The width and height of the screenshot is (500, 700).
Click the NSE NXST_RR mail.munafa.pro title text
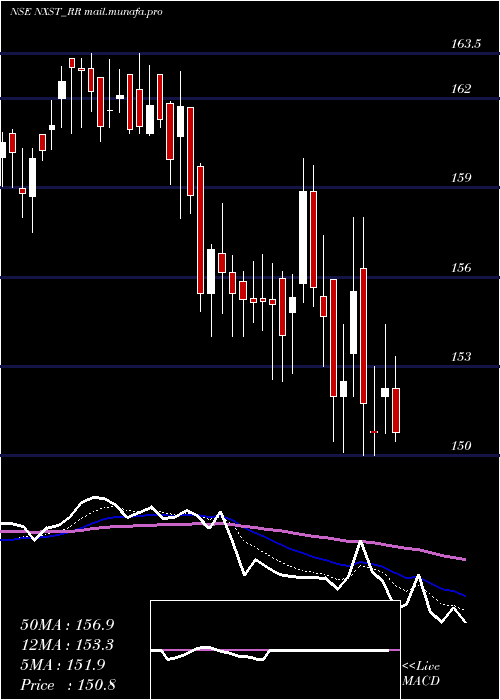(x=86, y=12)
